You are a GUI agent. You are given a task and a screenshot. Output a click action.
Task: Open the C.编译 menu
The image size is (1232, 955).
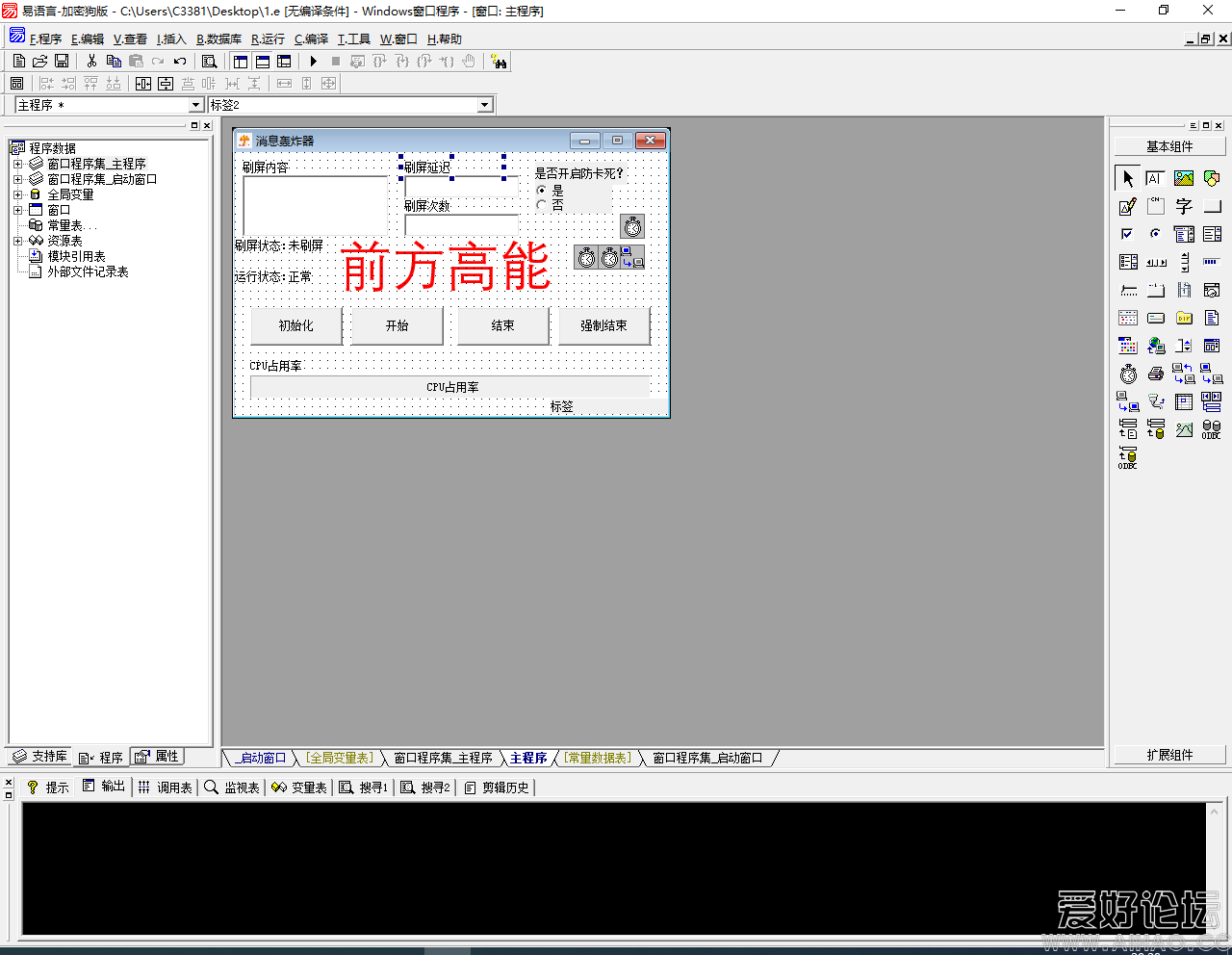(311, 39)
